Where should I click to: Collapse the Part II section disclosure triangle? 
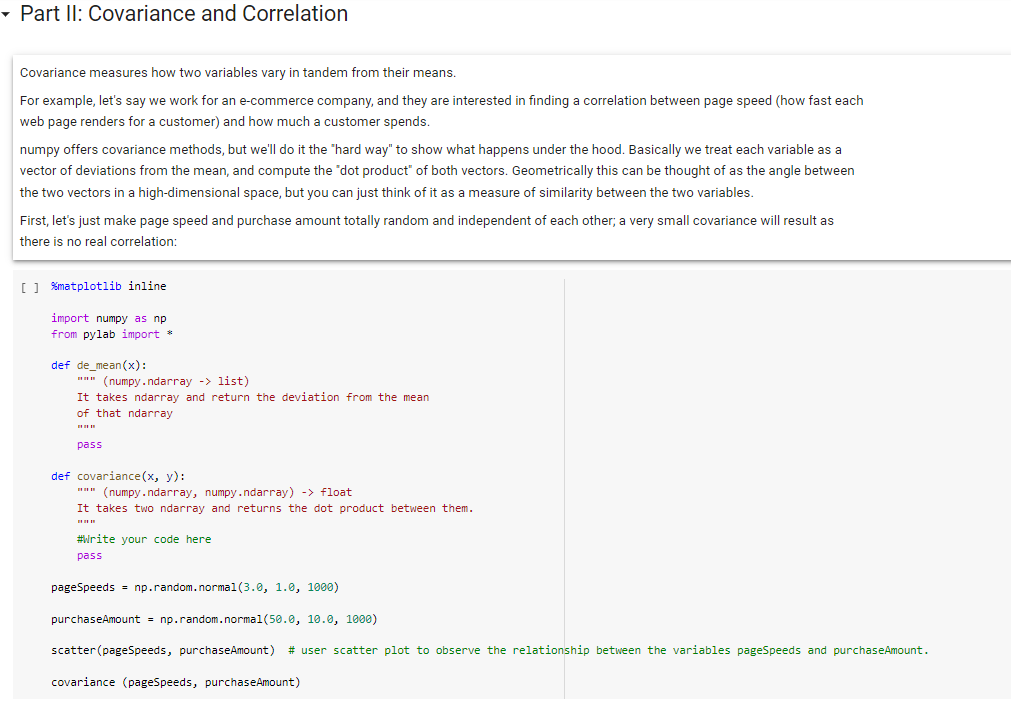click(x=8, y=16)
